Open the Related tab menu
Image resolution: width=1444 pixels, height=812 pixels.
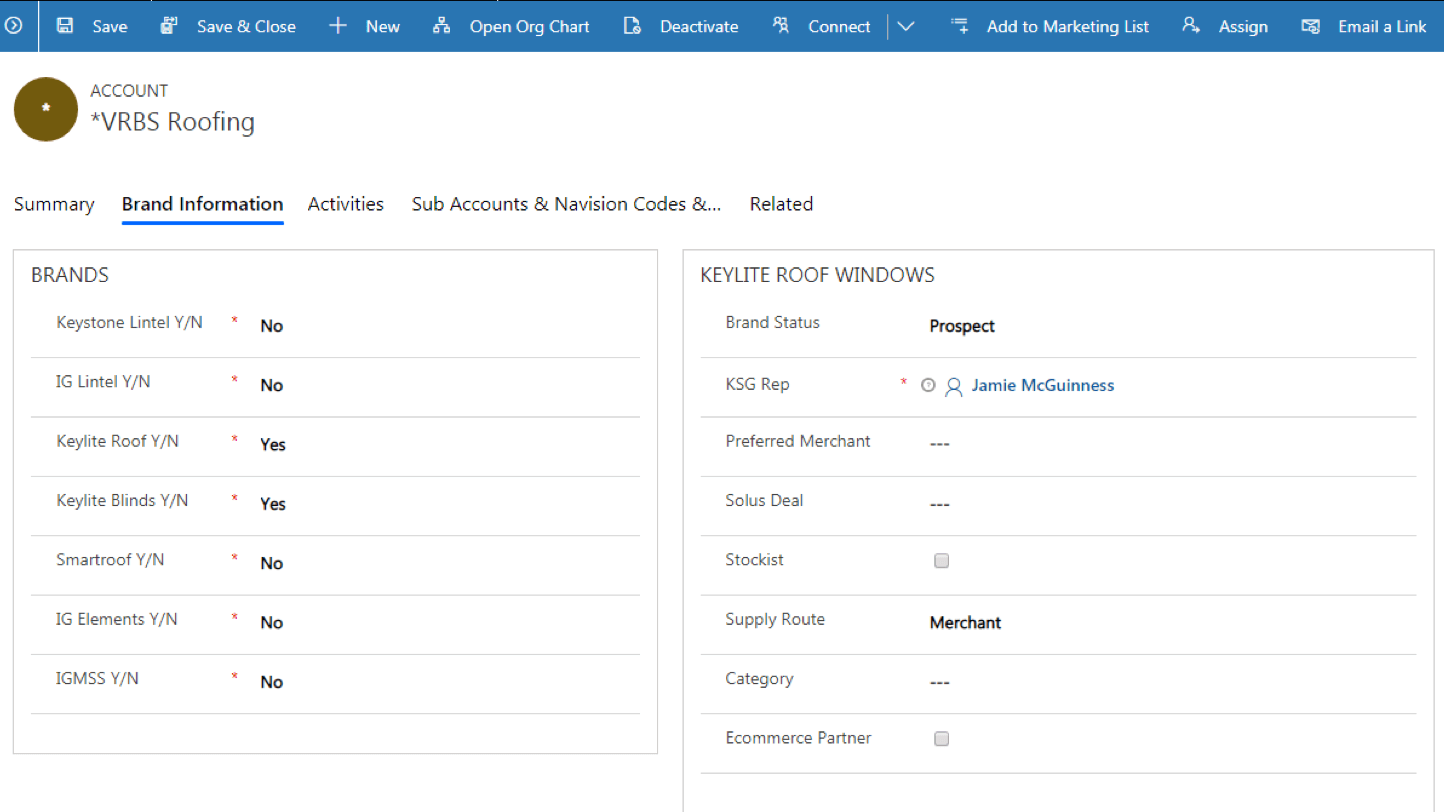tap(781, 204)
